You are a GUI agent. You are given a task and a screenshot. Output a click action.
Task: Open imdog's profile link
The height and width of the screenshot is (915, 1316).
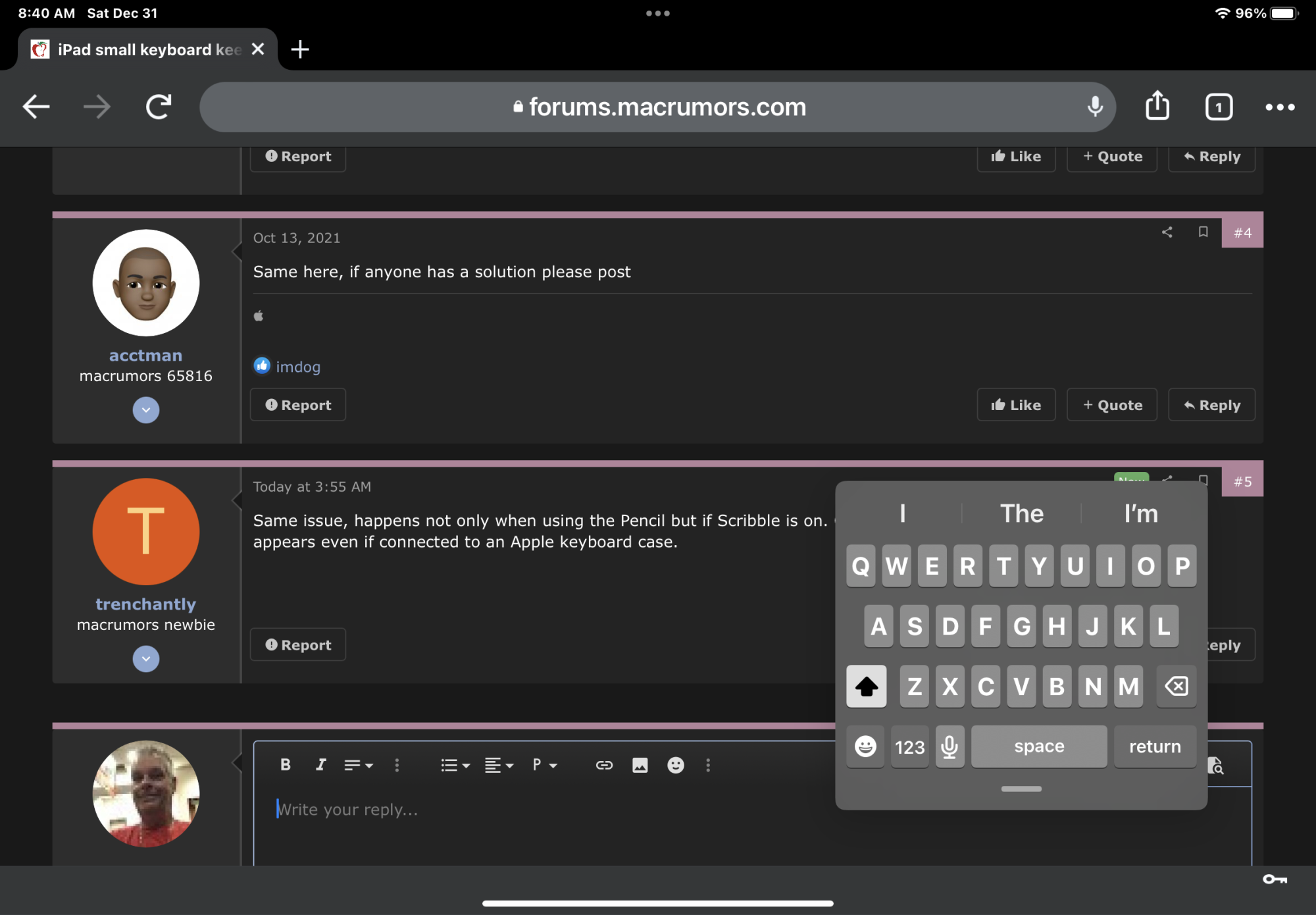[298, 367]
